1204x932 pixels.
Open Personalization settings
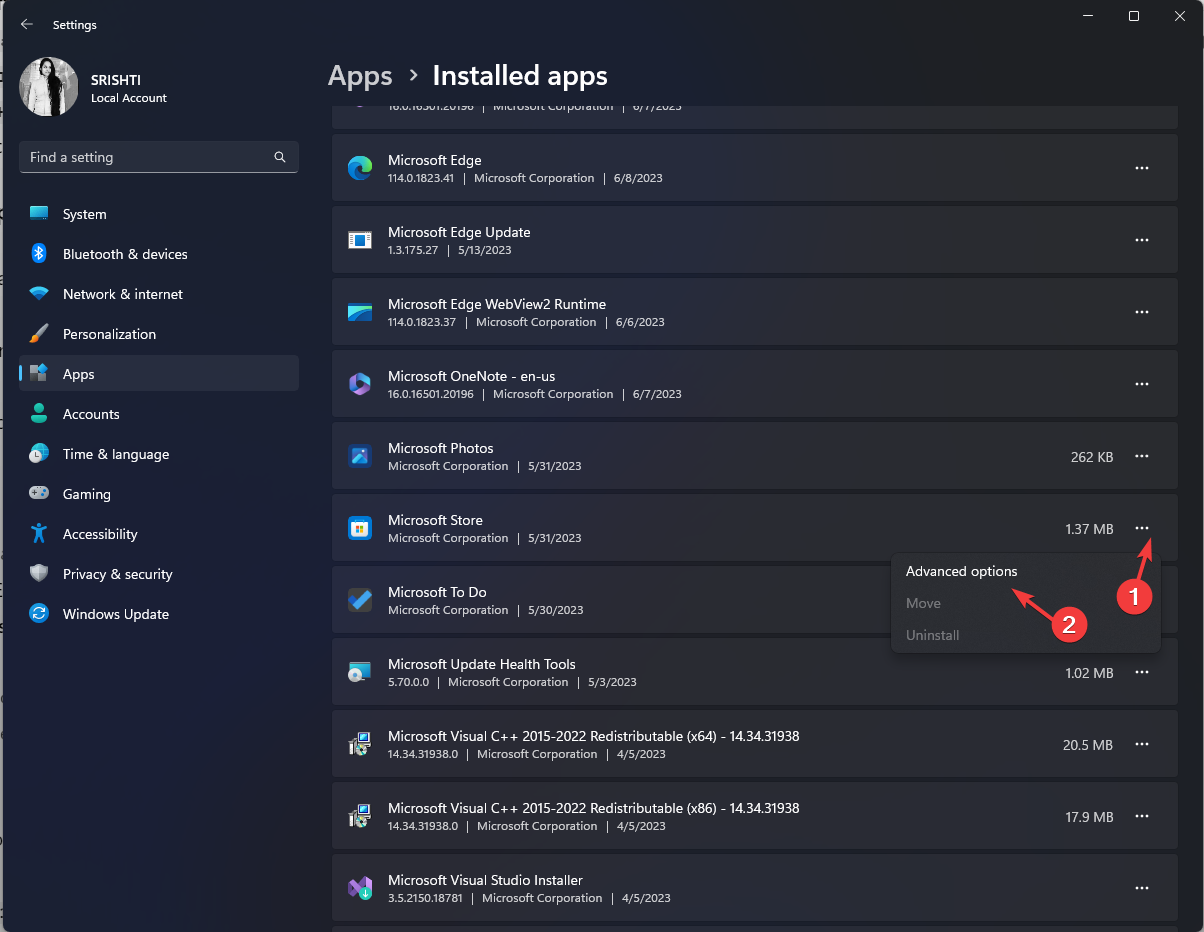[159, 334]
